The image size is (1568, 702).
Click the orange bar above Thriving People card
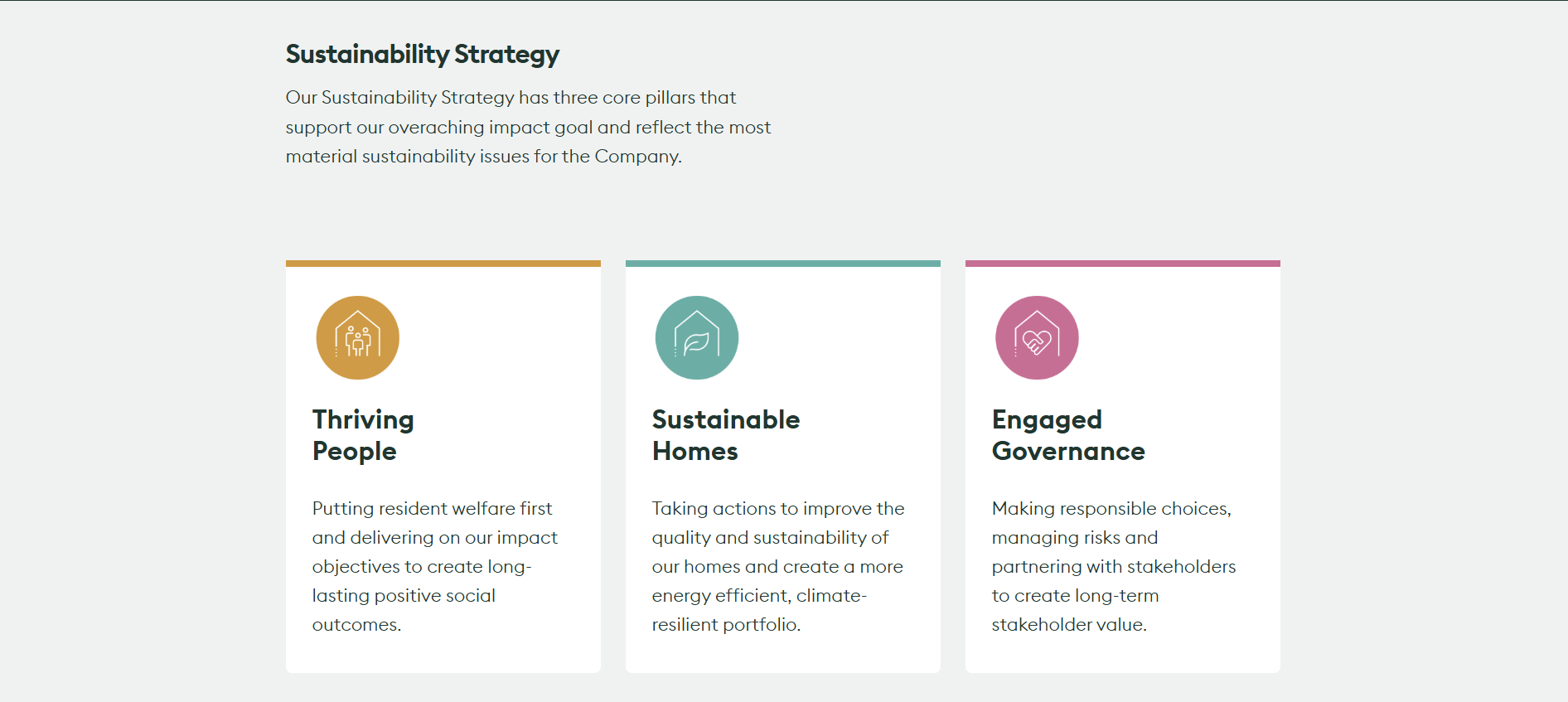point(443,264)
